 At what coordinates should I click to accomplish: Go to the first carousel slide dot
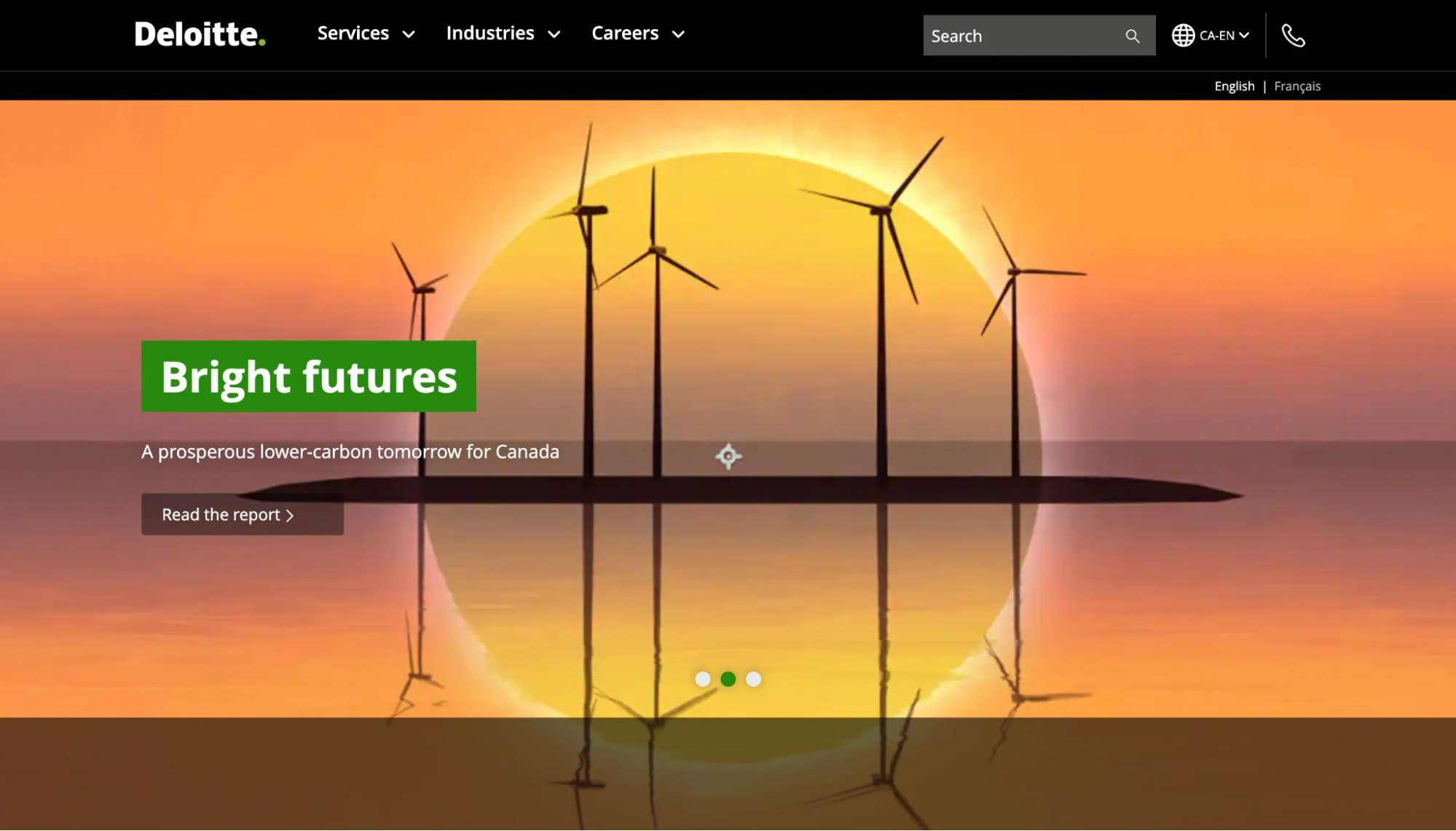[x=702, y=679]
